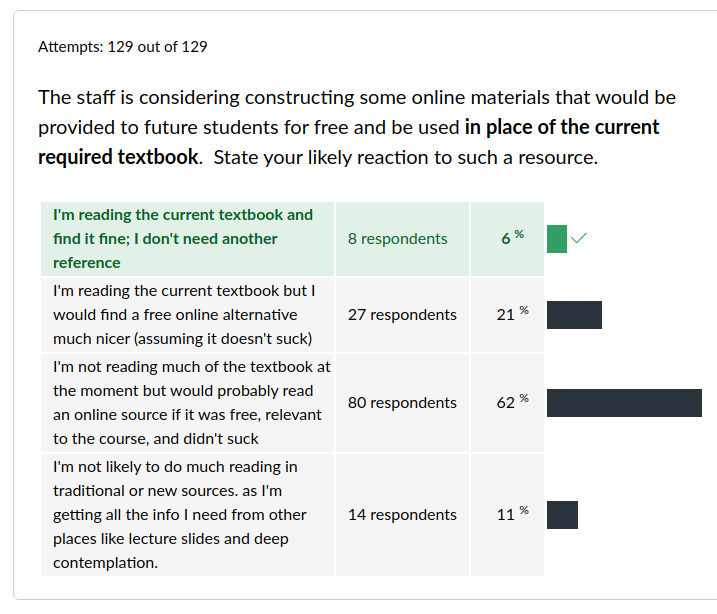Select the answer "I'm not reading much of the textbook"
The image size is (717, 614).
[x=187, y=403]
